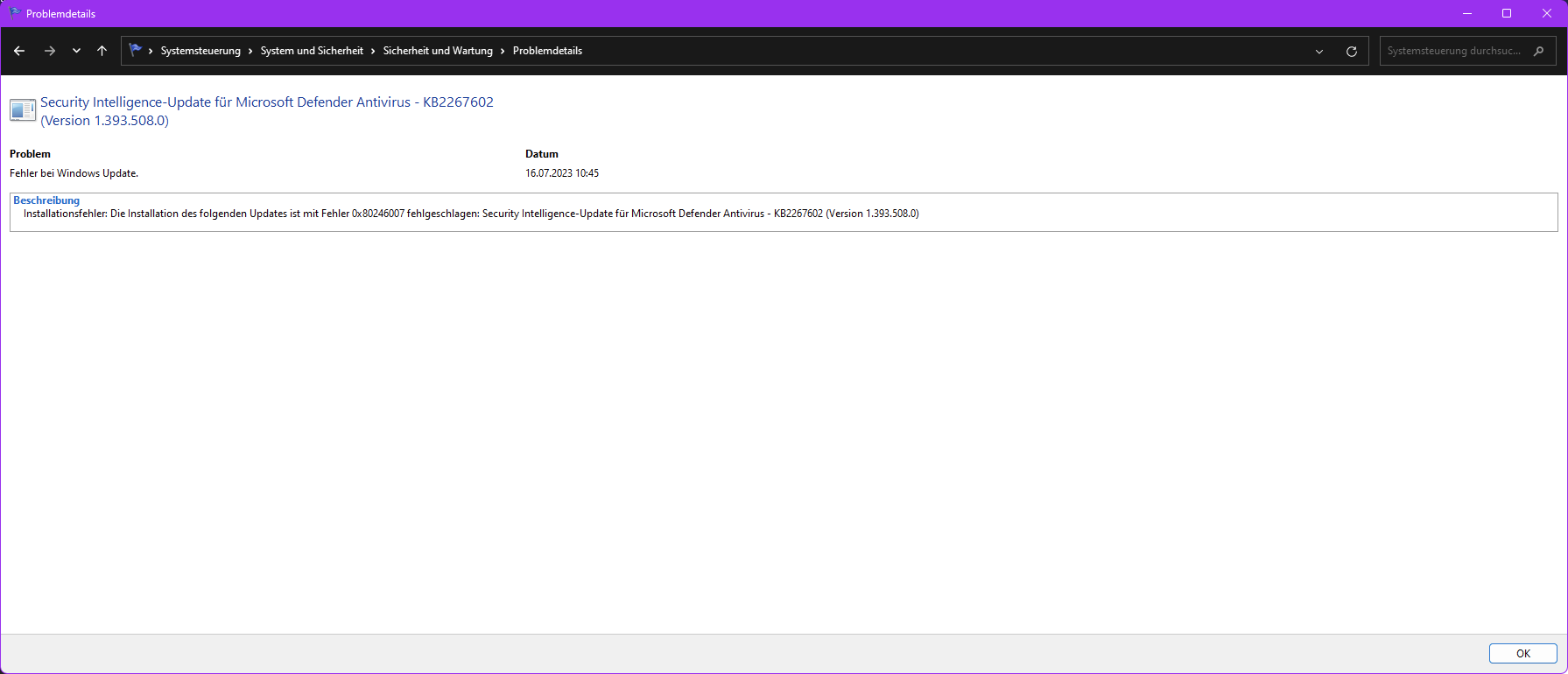Expand chevron after System und Sicherheit
1568x674 pixels.
pyautogui.click(x=373, y=51)
